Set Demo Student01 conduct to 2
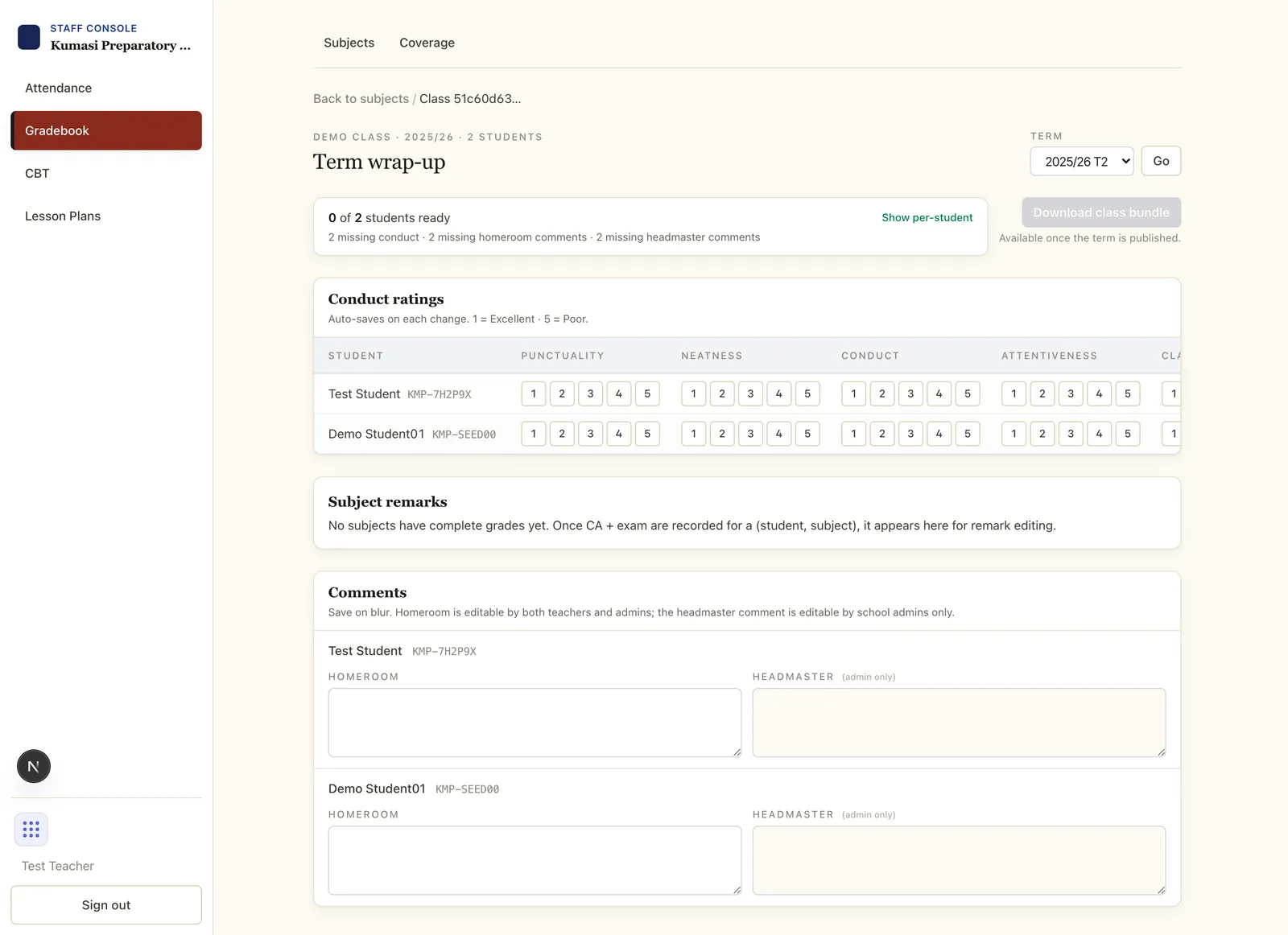1288x935 pixels. point(882,434)
